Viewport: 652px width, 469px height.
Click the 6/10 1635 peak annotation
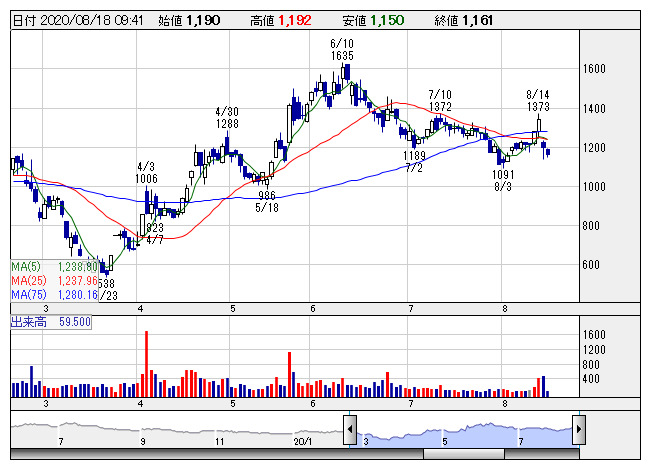pyautogui.click(x=342, y=49)
